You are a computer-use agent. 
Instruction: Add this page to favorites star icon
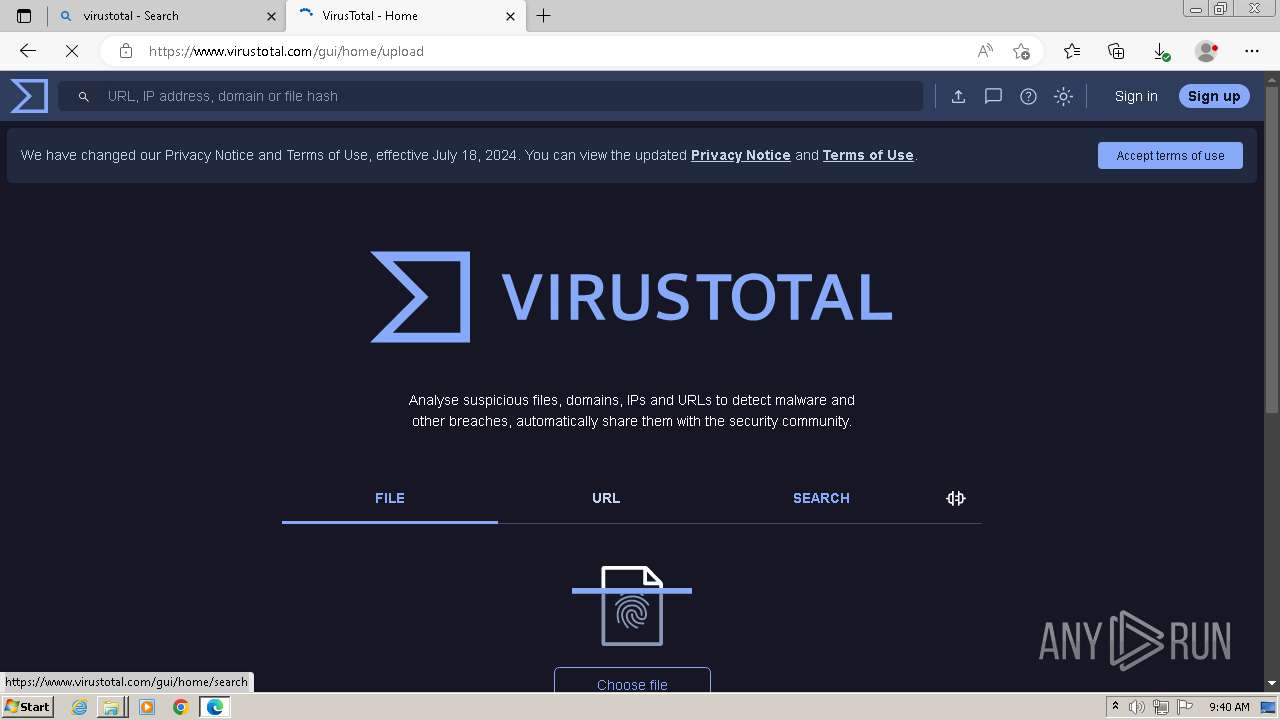[1021, 51]
